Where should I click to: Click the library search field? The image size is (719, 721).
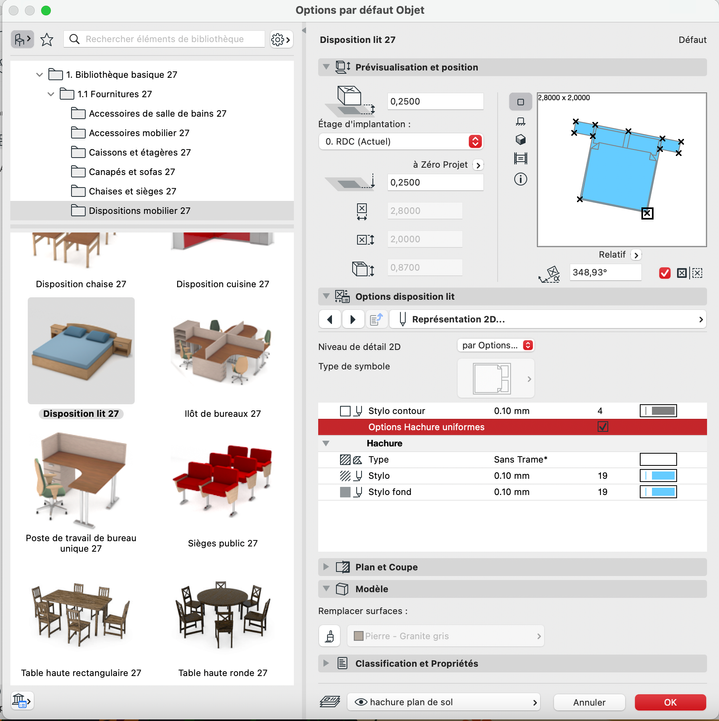point(164,39)
